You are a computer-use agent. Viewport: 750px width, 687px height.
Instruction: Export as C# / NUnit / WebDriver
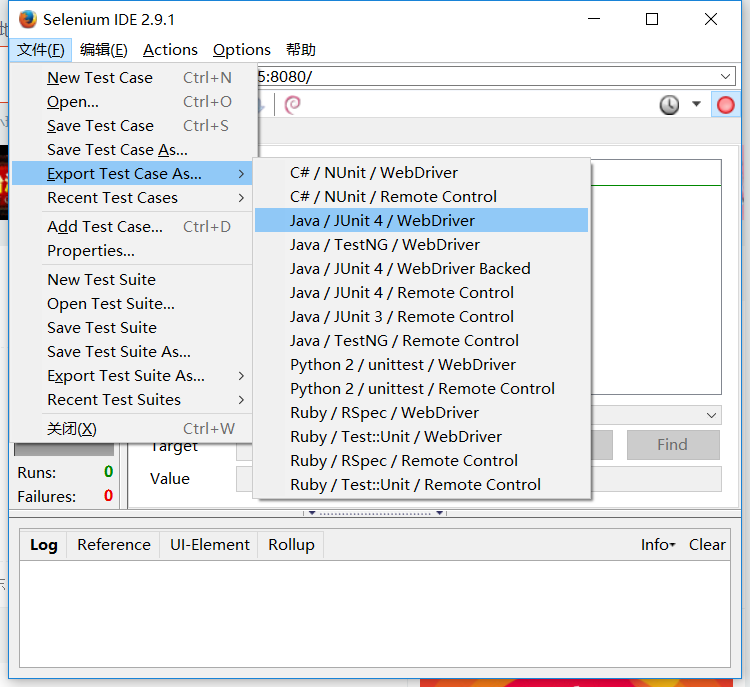421,172
